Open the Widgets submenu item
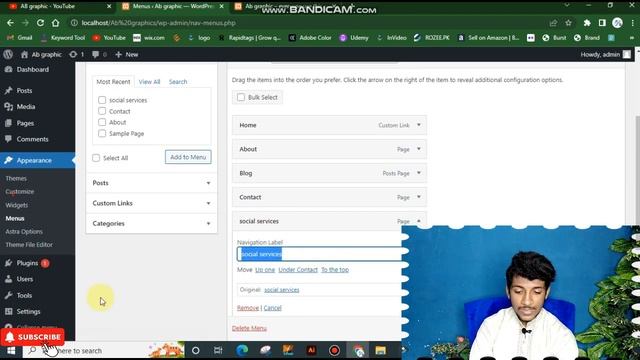 pos(17,205)
